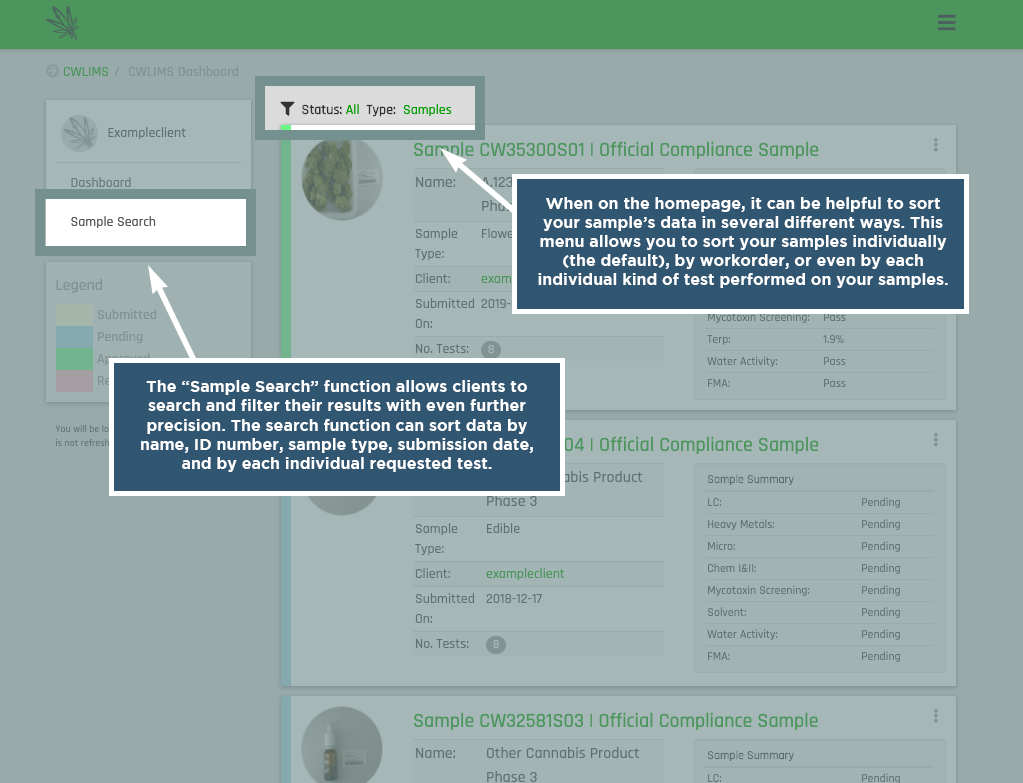Click exampleclient link in second sample card
Screen dimensions: 1023x783
click(x=525, y=574)
